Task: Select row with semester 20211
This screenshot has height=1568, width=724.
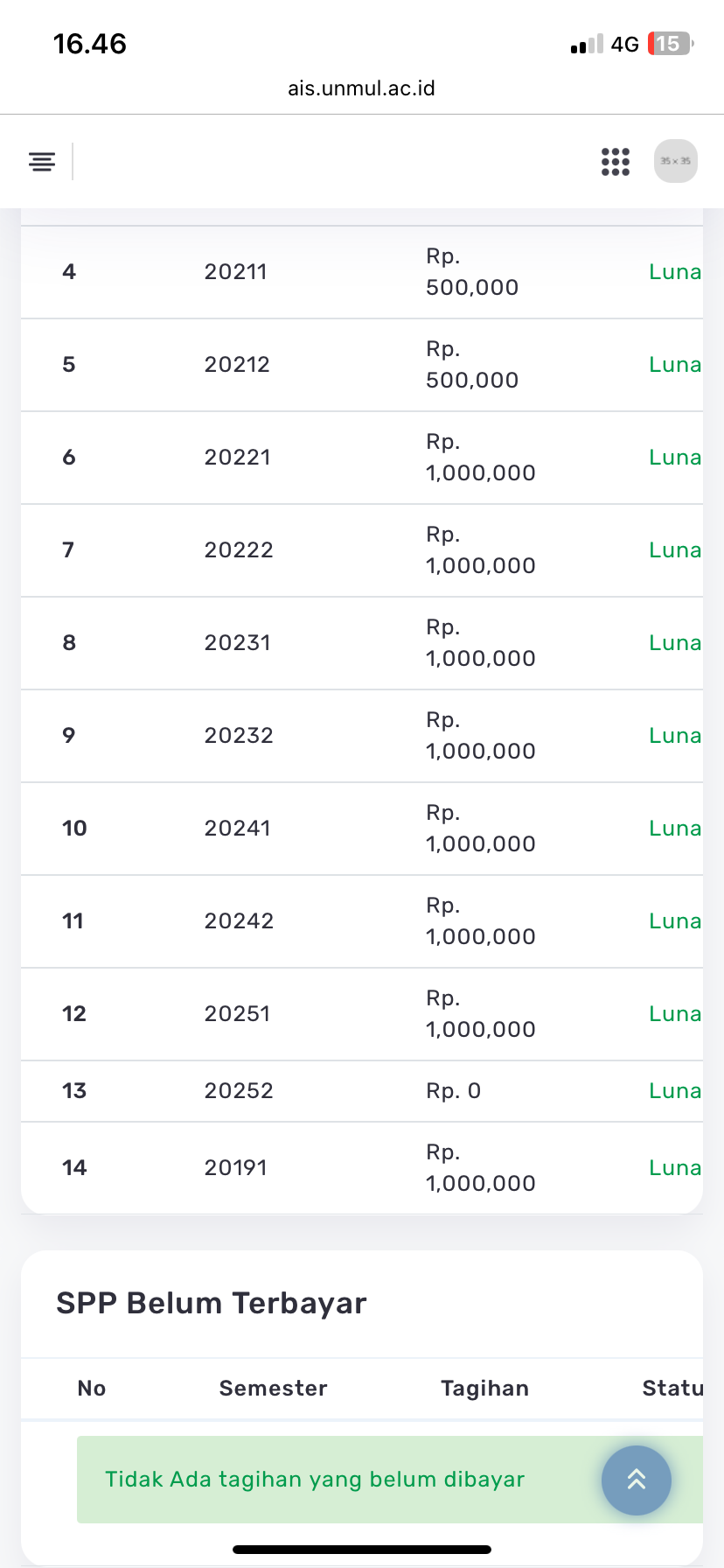Action: pos(236,272)
